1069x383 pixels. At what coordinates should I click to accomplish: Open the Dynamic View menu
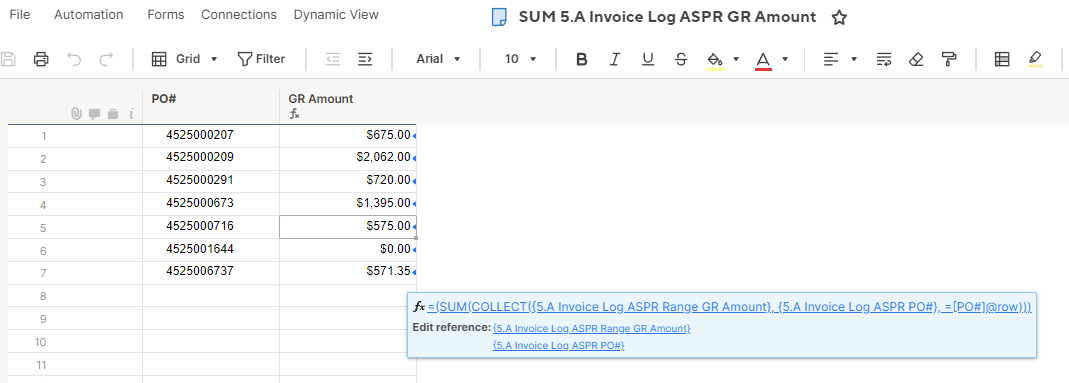click(336, 14)
